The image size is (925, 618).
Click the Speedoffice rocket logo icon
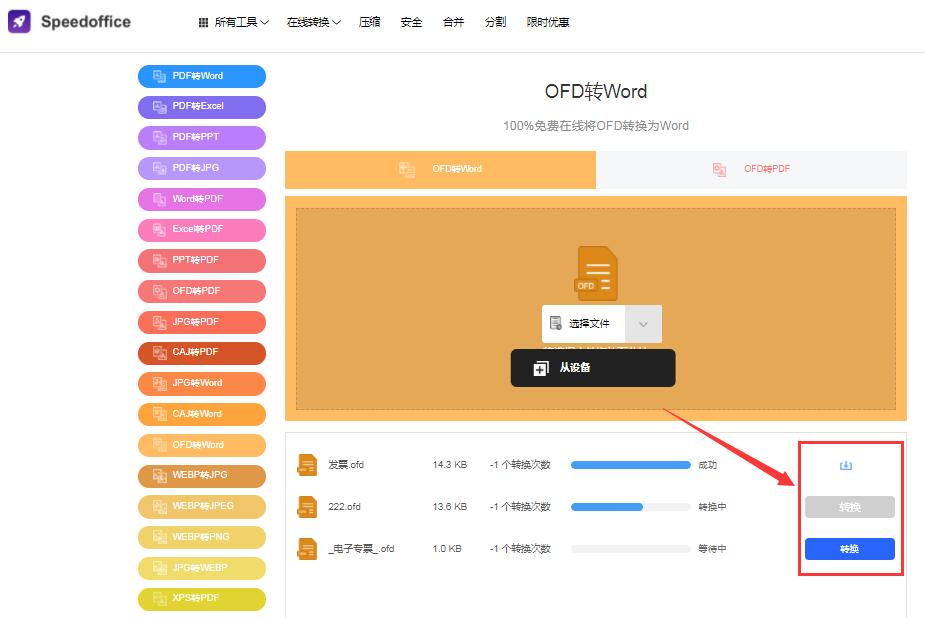pos(19,22)
